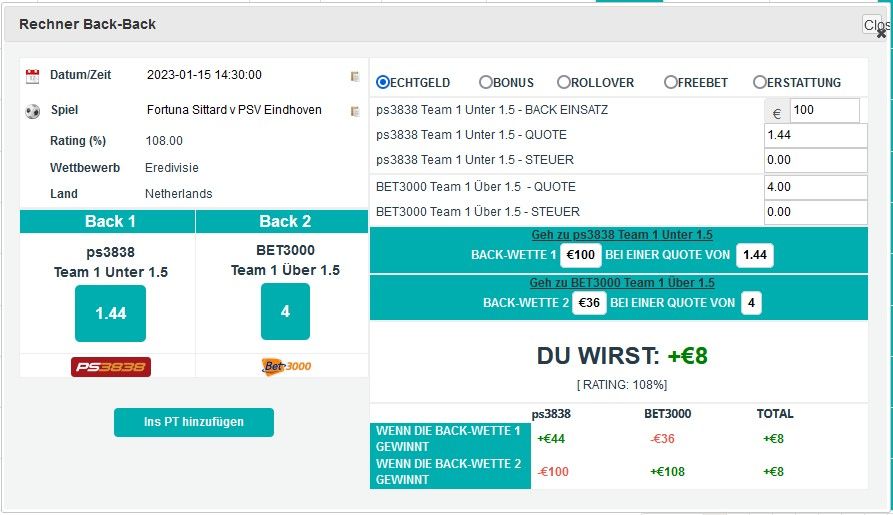893x515 pixels.
Task: Copy the Spiel name icon
Action: pyautogui.click(x=355, y=112)
